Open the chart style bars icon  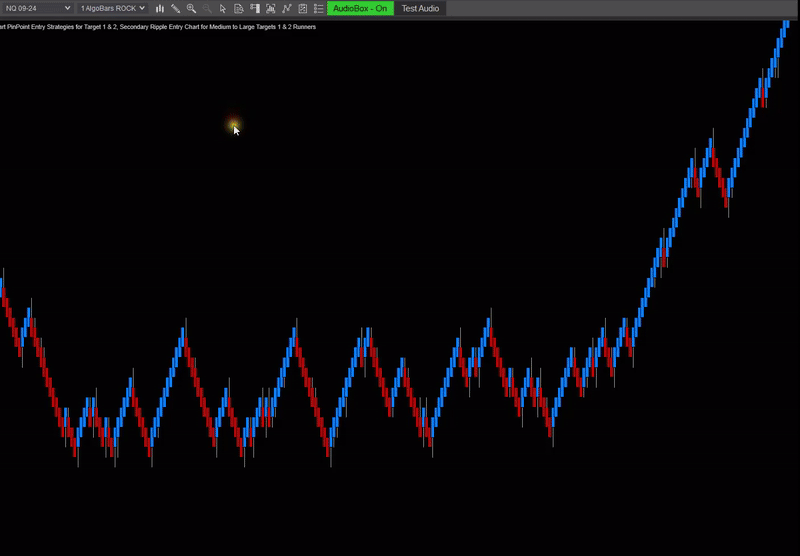(x=159, y=8)
